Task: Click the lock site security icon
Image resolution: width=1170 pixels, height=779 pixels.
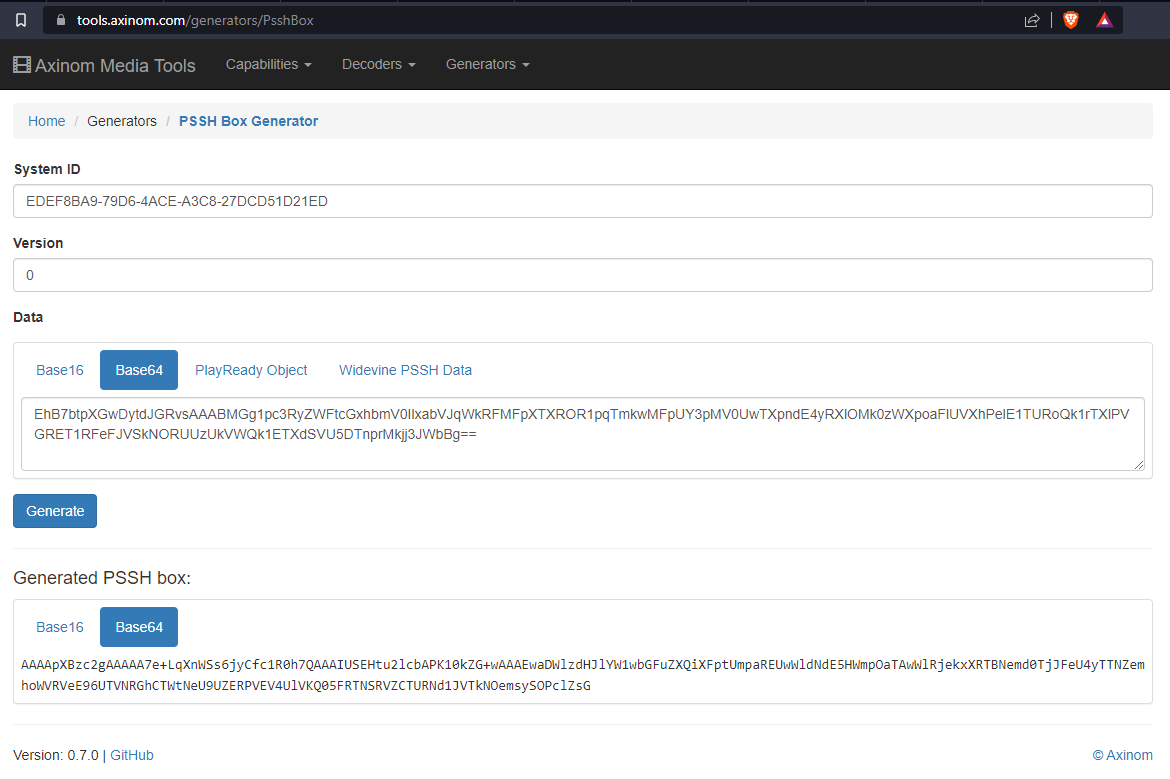Action: tap(61, 20)
